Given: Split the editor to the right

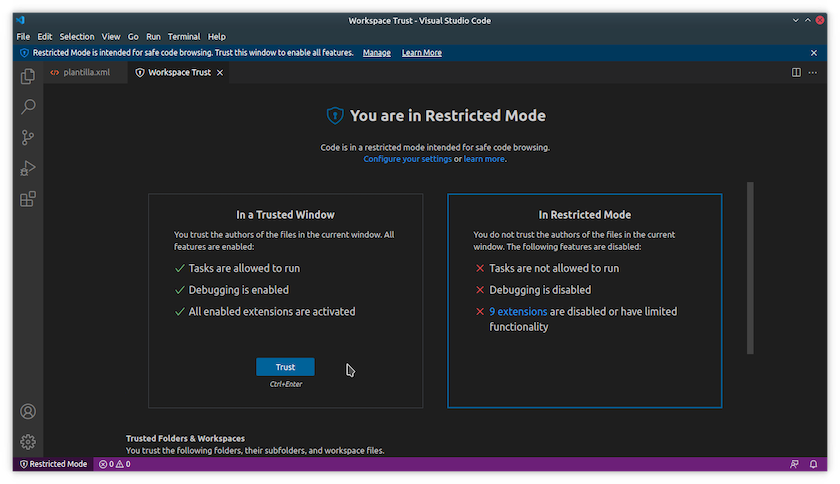Looking at the screenshot, I should point(796,72).
